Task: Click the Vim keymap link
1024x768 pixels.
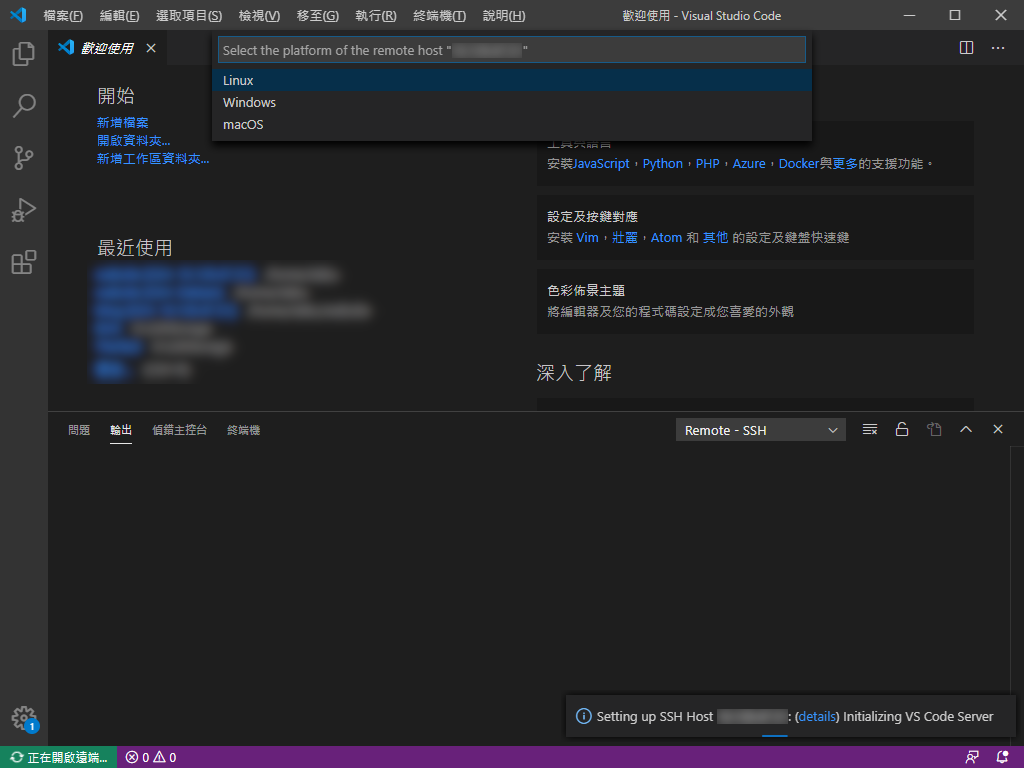Action: 587,238
